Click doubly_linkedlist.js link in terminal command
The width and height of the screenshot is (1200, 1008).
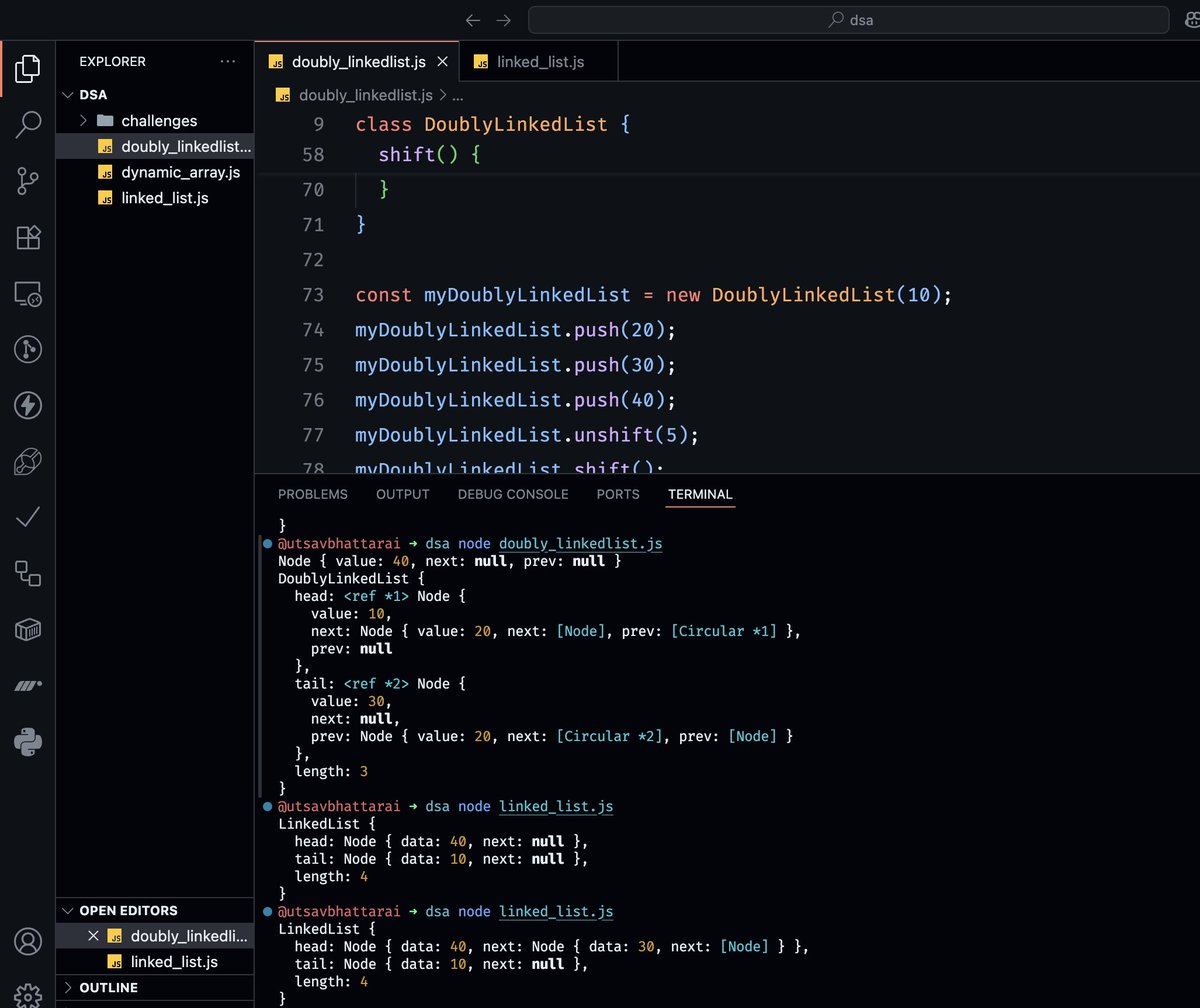point(581,543)
